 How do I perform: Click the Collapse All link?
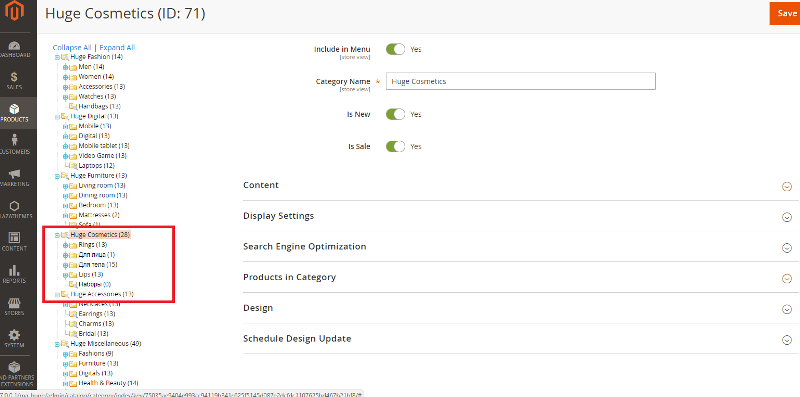tap(72, 47)
